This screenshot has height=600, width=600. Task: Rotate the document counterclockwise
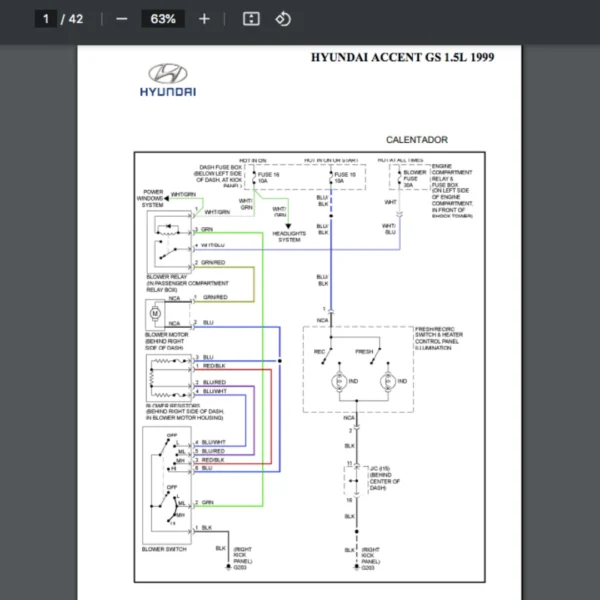click(282, 19)
